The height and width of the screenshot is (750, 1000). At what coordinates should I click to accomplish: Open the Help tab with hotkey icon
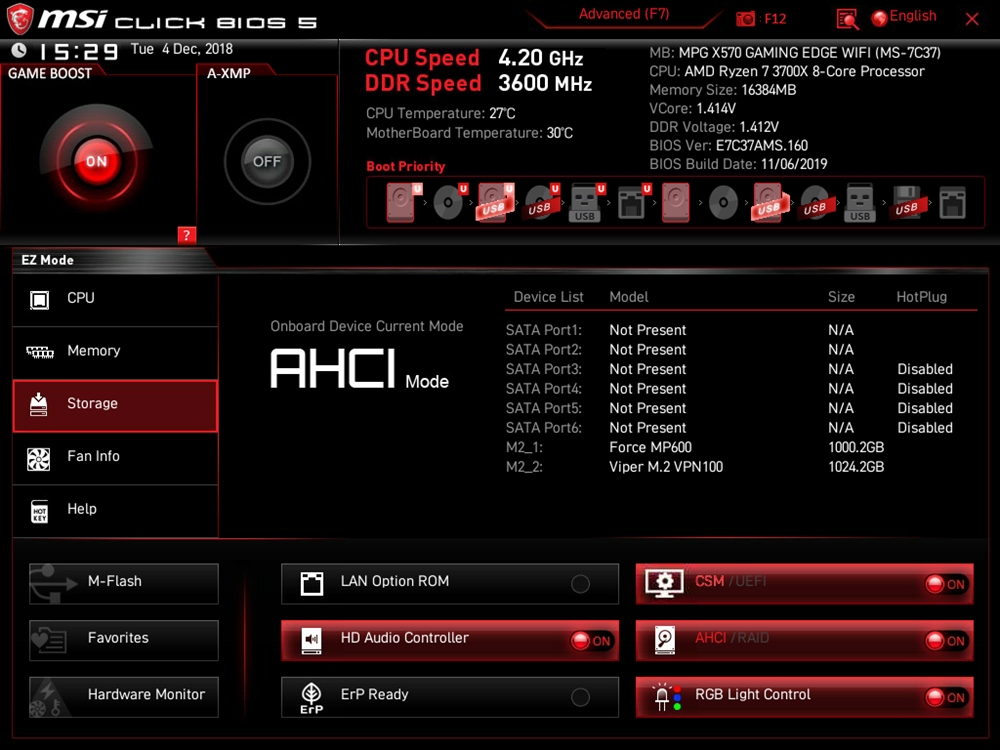coord(115,510)
